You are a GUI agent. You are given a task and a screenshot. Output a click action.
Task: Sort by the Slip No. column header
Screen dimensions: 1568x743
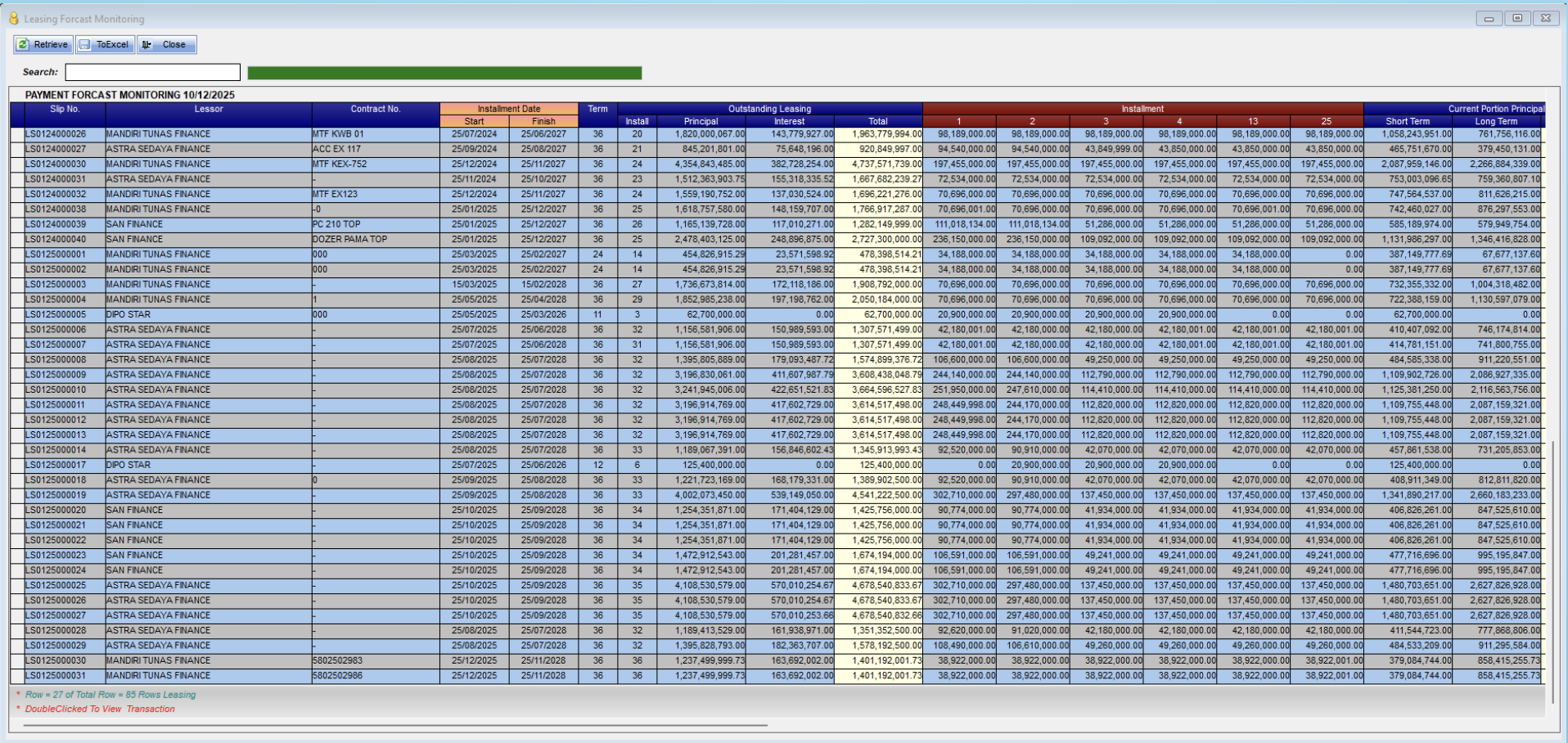tap(65, 109)
